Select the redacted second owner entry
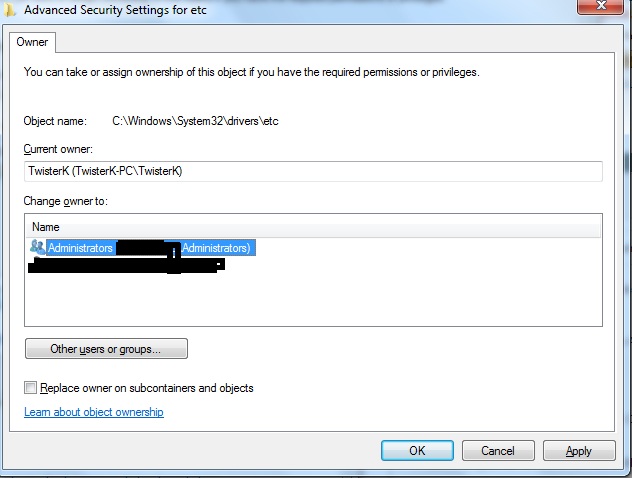Screen dimensions: 632x478 click(127, 266)
